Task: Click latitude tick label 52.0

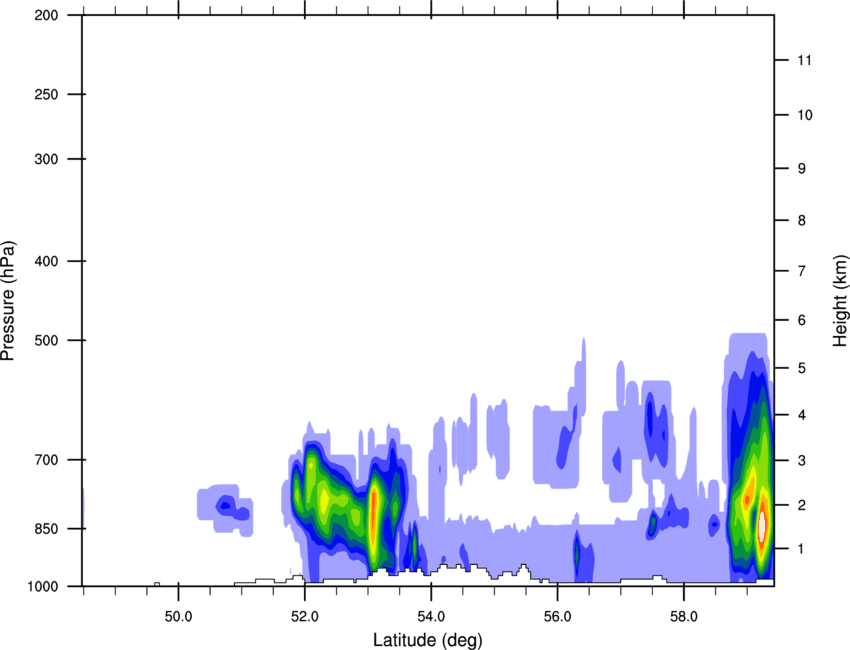Action: [305, 617]
